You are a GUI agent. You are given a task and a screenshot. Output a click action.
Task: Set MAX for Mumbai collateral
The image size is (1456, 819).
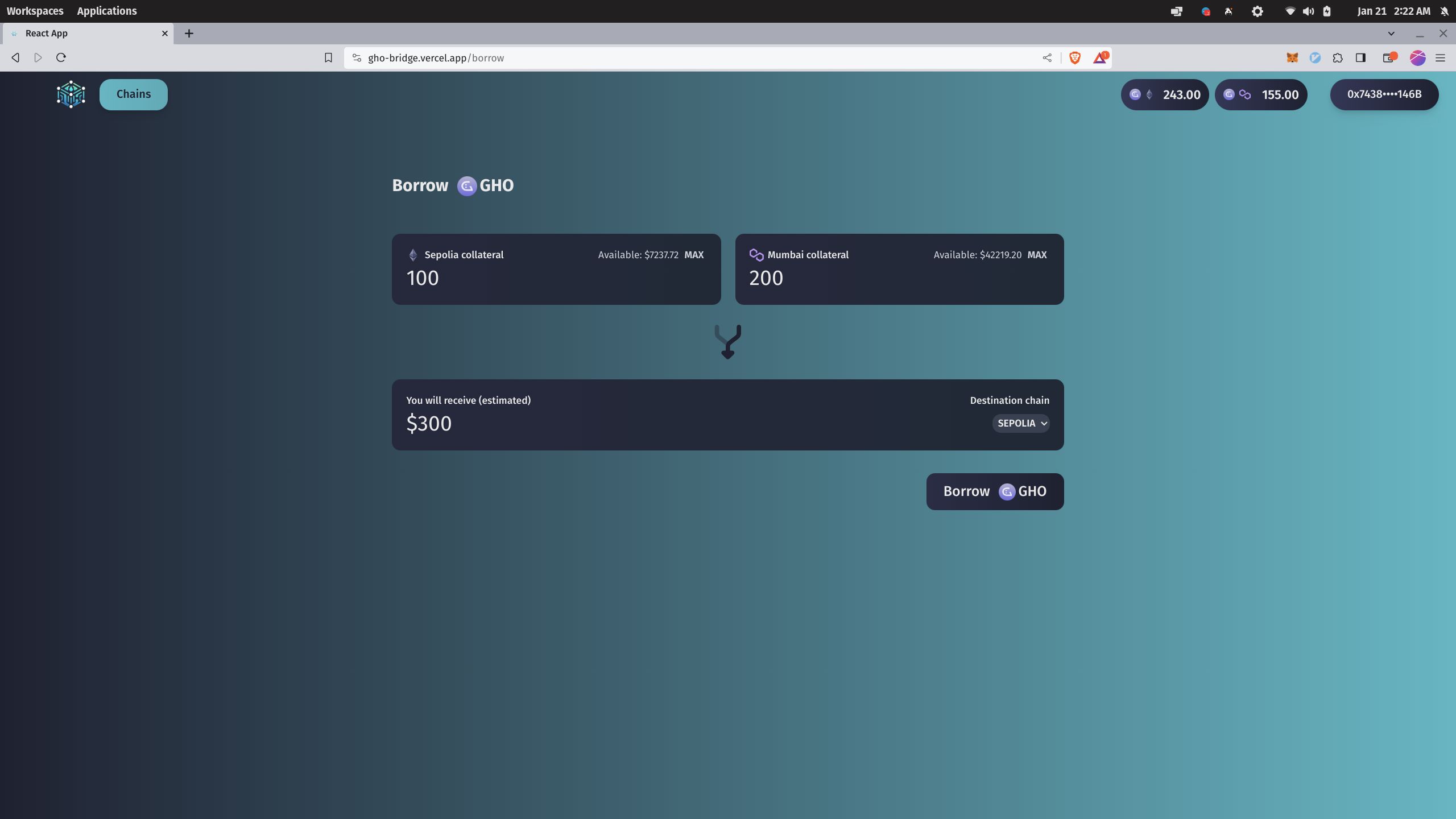pos(1037,255)
